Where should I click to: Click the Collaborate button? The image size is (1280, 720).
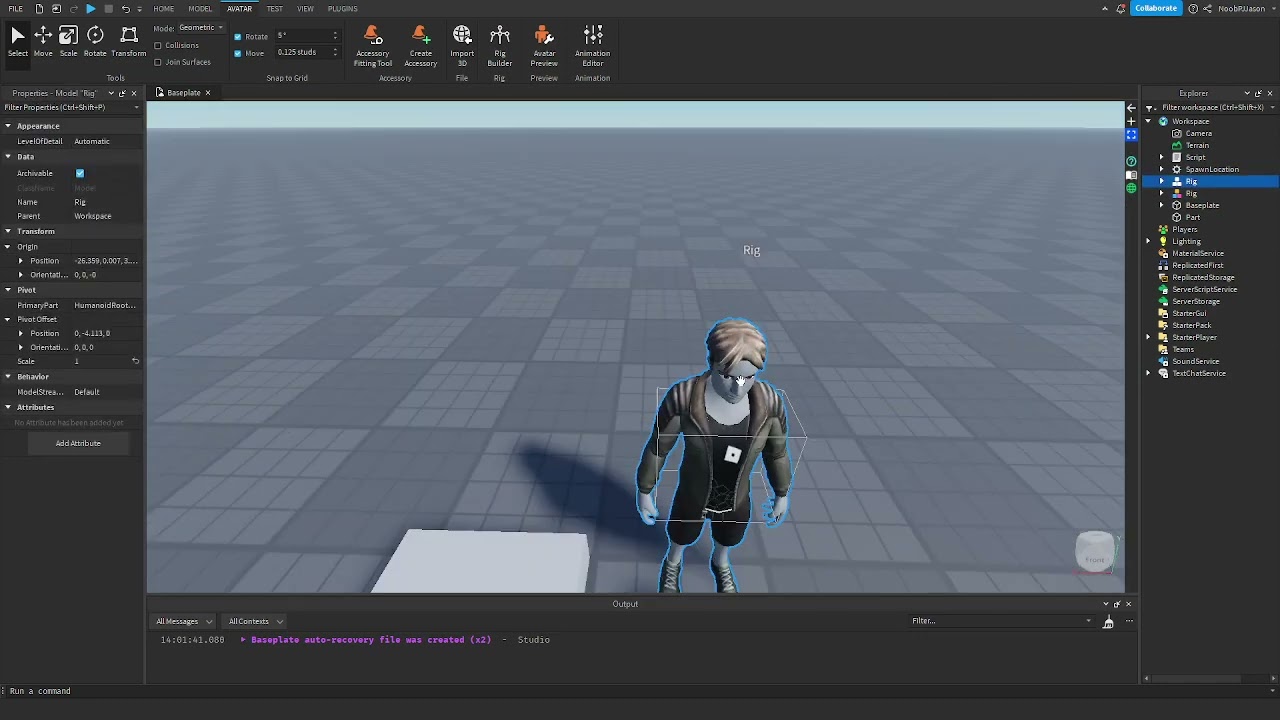click(1156, 8)
